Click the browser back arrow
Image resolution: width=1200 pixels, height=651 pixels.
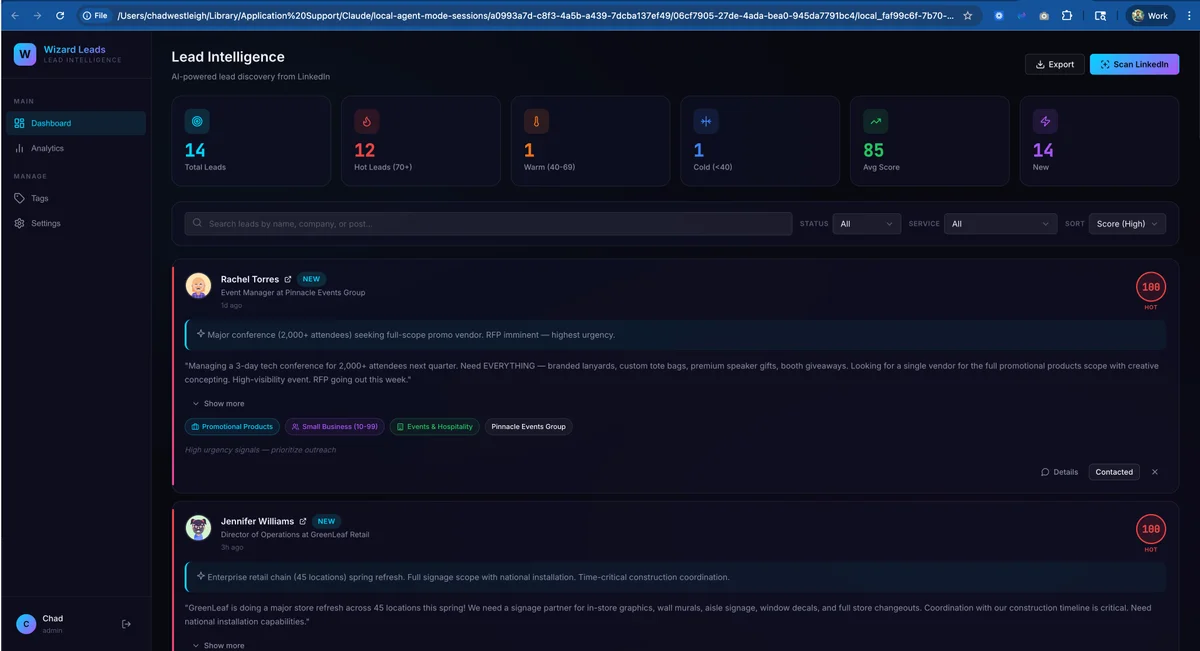tap(15, 16)
